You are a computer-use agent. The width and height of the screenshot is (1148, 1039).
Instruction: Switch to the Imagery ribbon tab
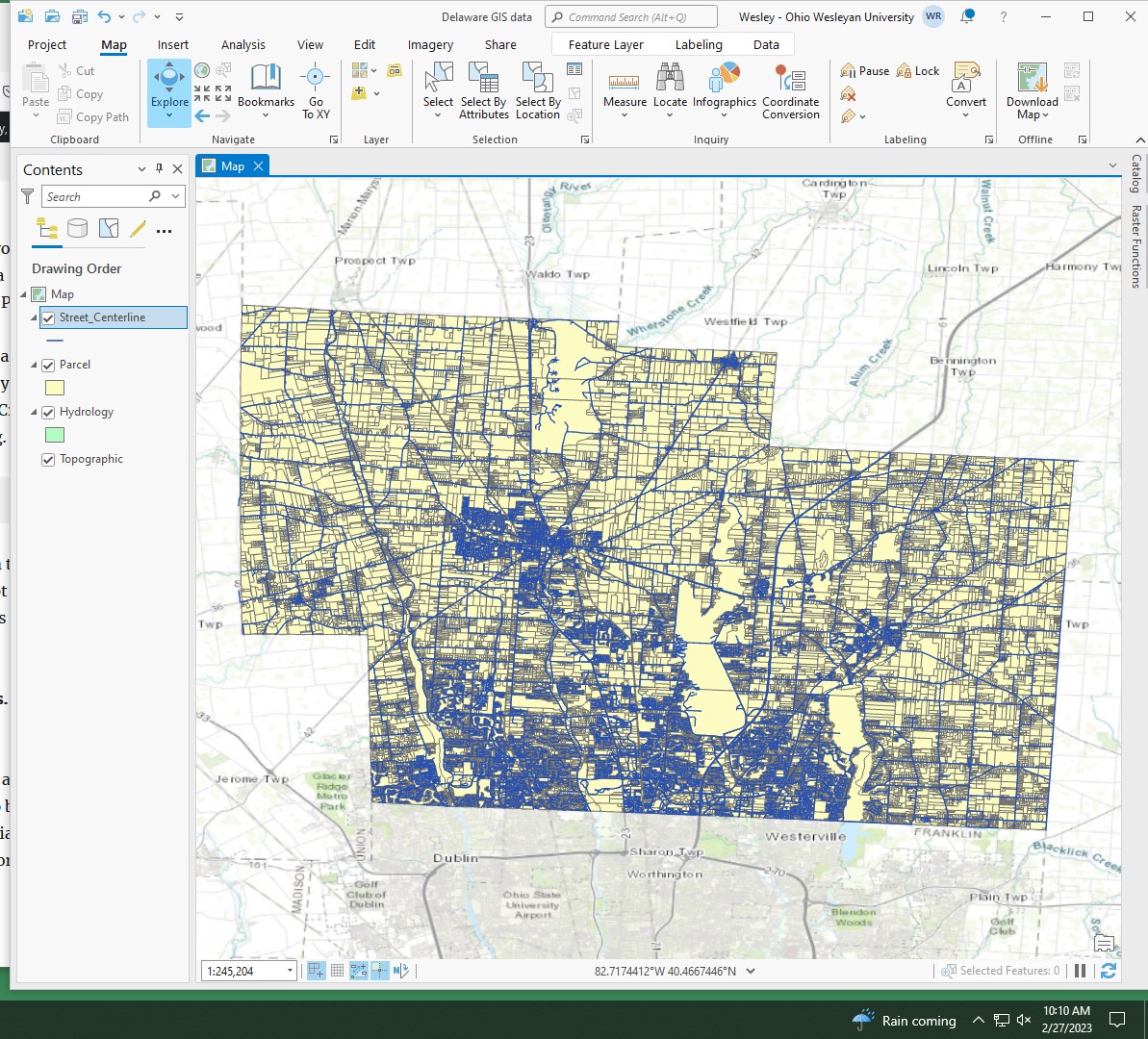(429, 44)
